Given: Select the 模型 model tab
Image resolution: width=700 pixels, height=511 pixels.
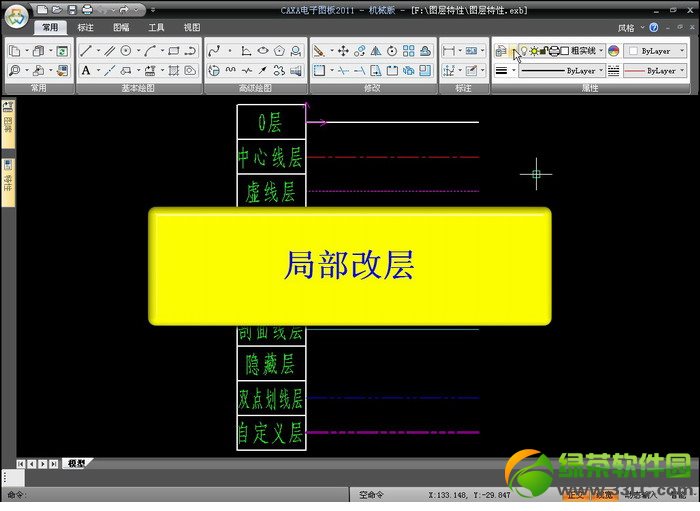Looking at the screenshot, I should [x=76, y=463].
